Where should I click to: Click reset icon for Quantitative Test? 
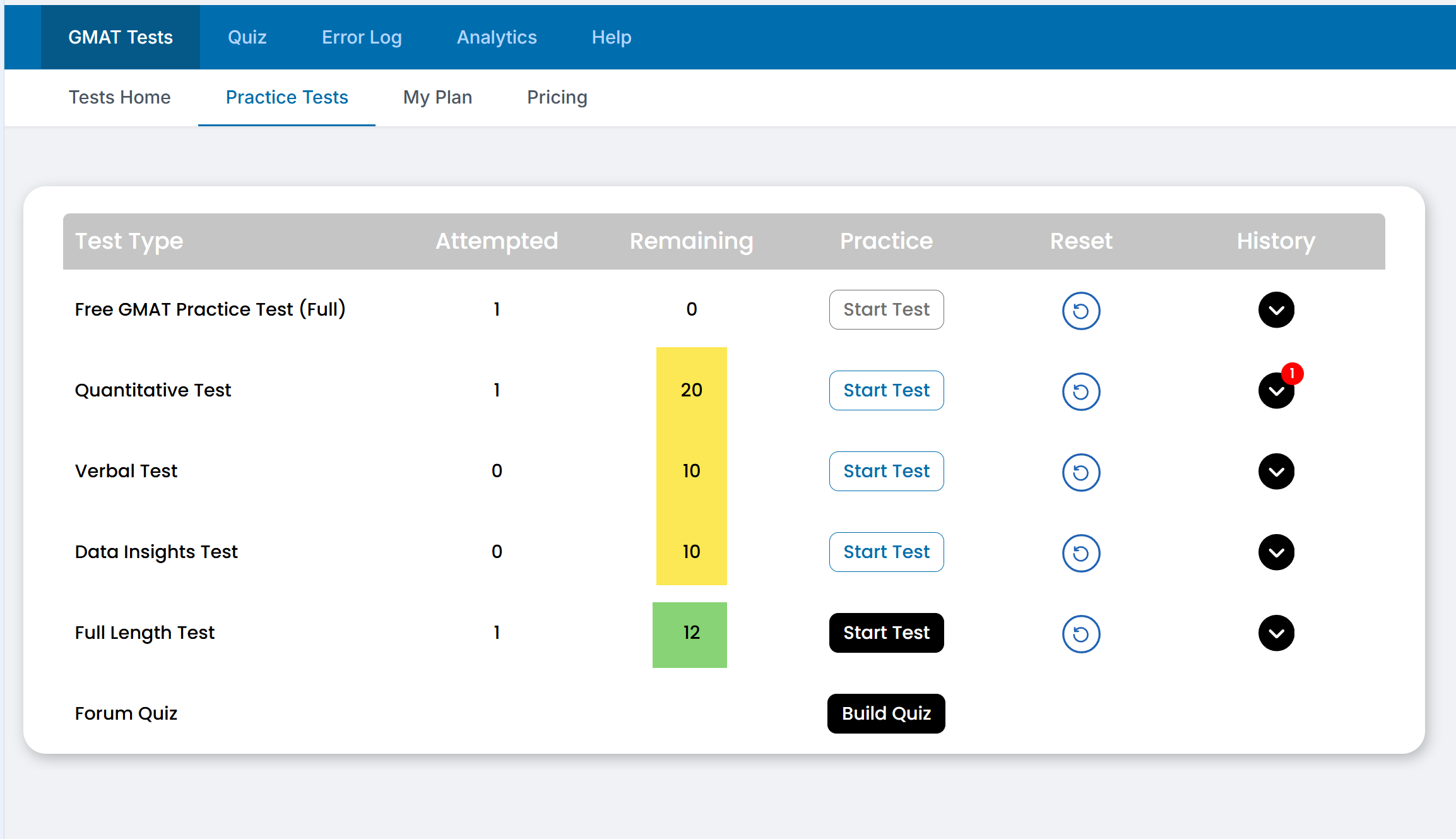pyautogui.click(x=1080, y=391)
